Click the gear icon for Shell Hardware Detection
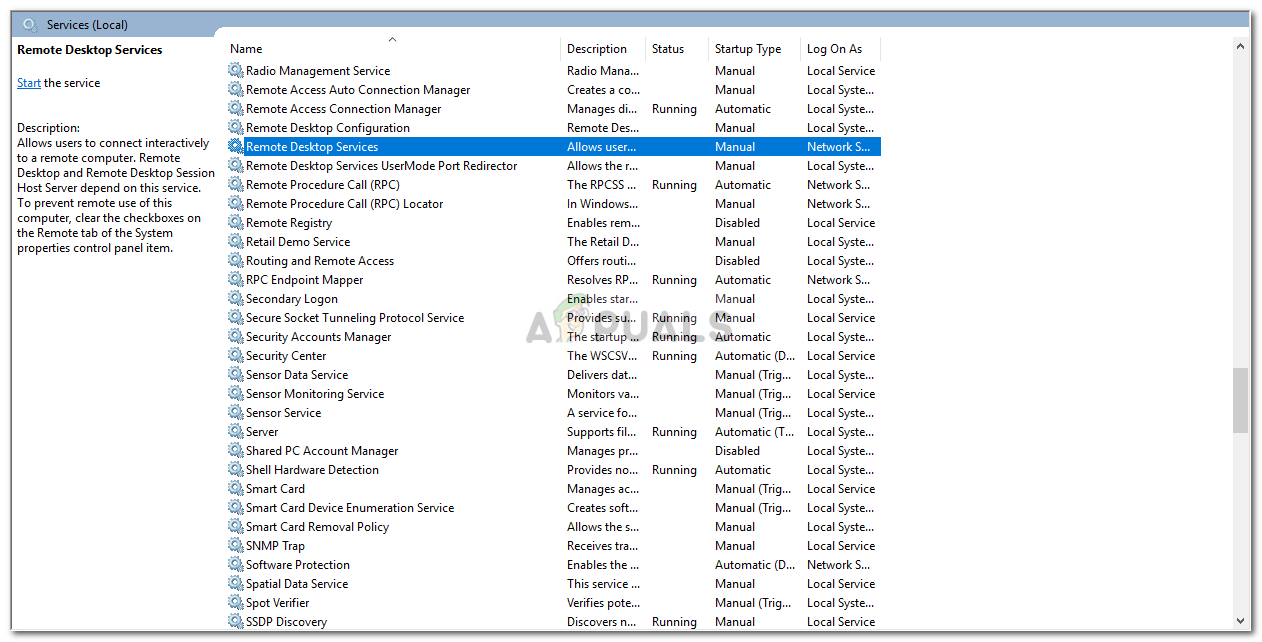This screenshot has height=642, width=1262. [x=235, y=470]
